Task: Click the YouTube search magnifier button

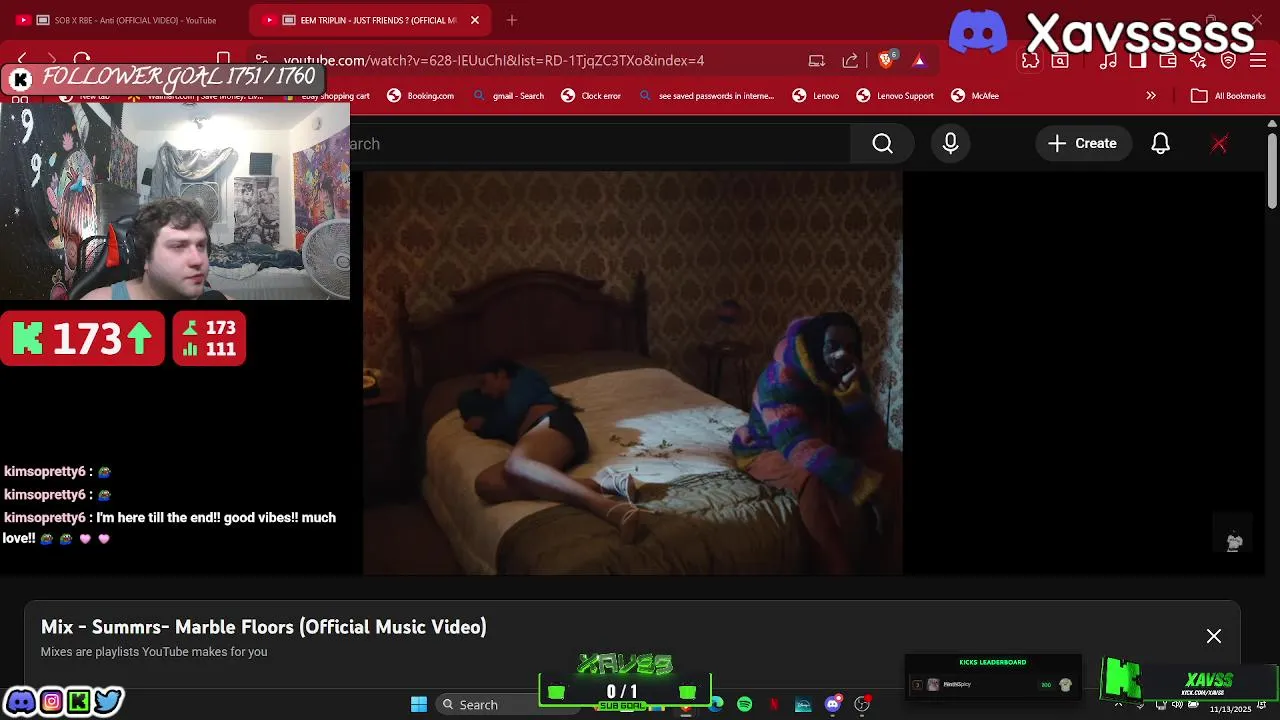Action: (x=882, y=144)
